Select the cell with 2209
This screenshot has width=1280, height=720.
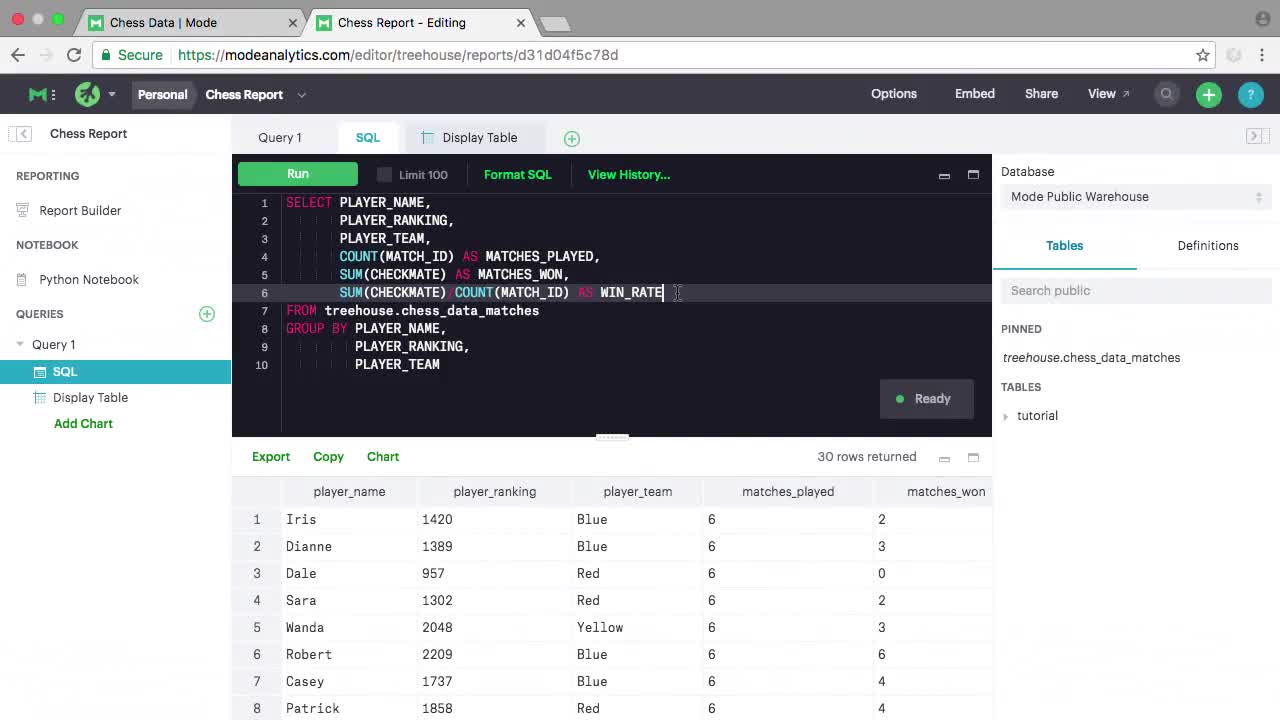click(495, 655)
